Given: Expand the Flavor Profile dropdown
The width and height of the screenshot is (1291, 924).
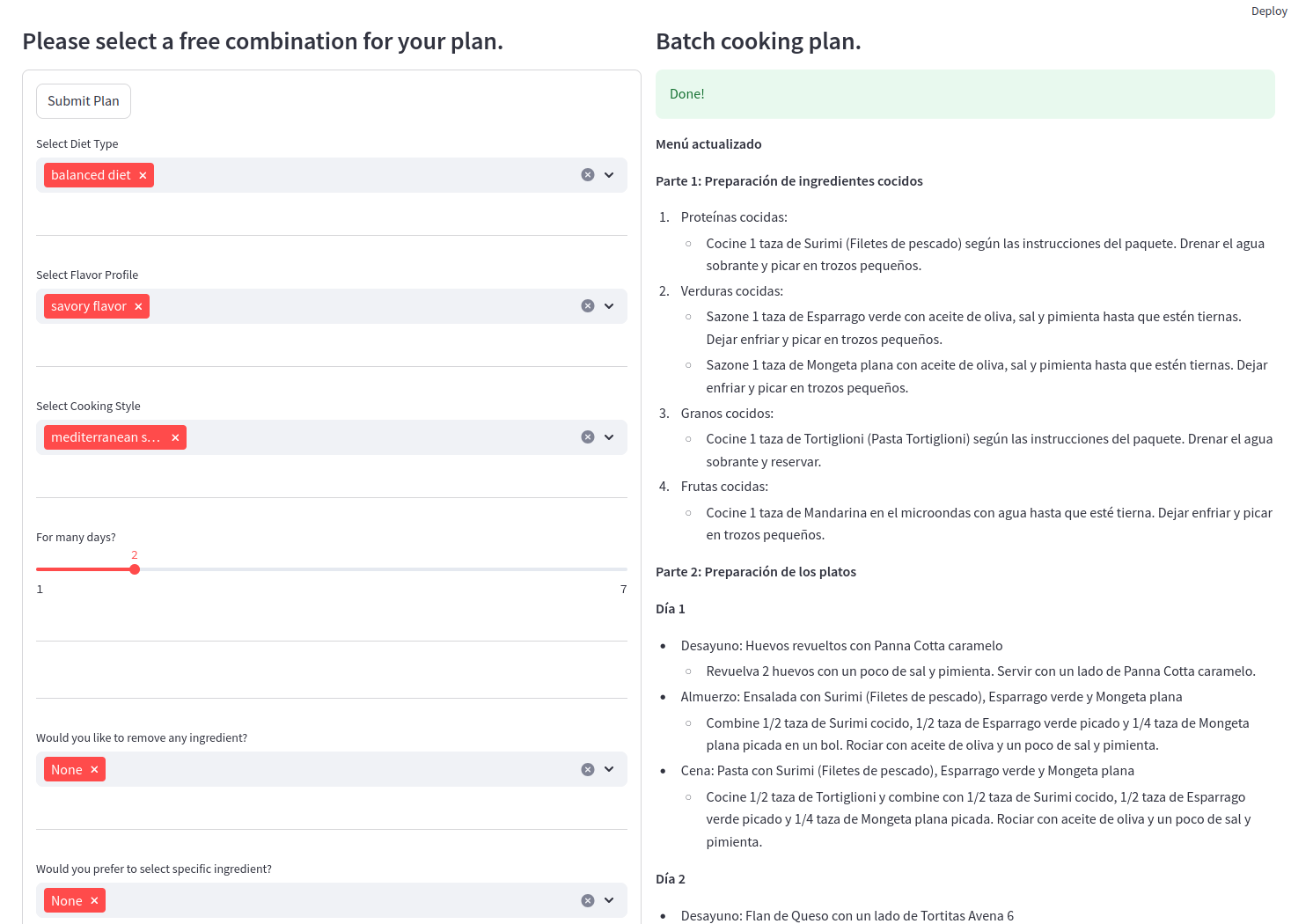Looking at the screenshot, I should (608, 306).
